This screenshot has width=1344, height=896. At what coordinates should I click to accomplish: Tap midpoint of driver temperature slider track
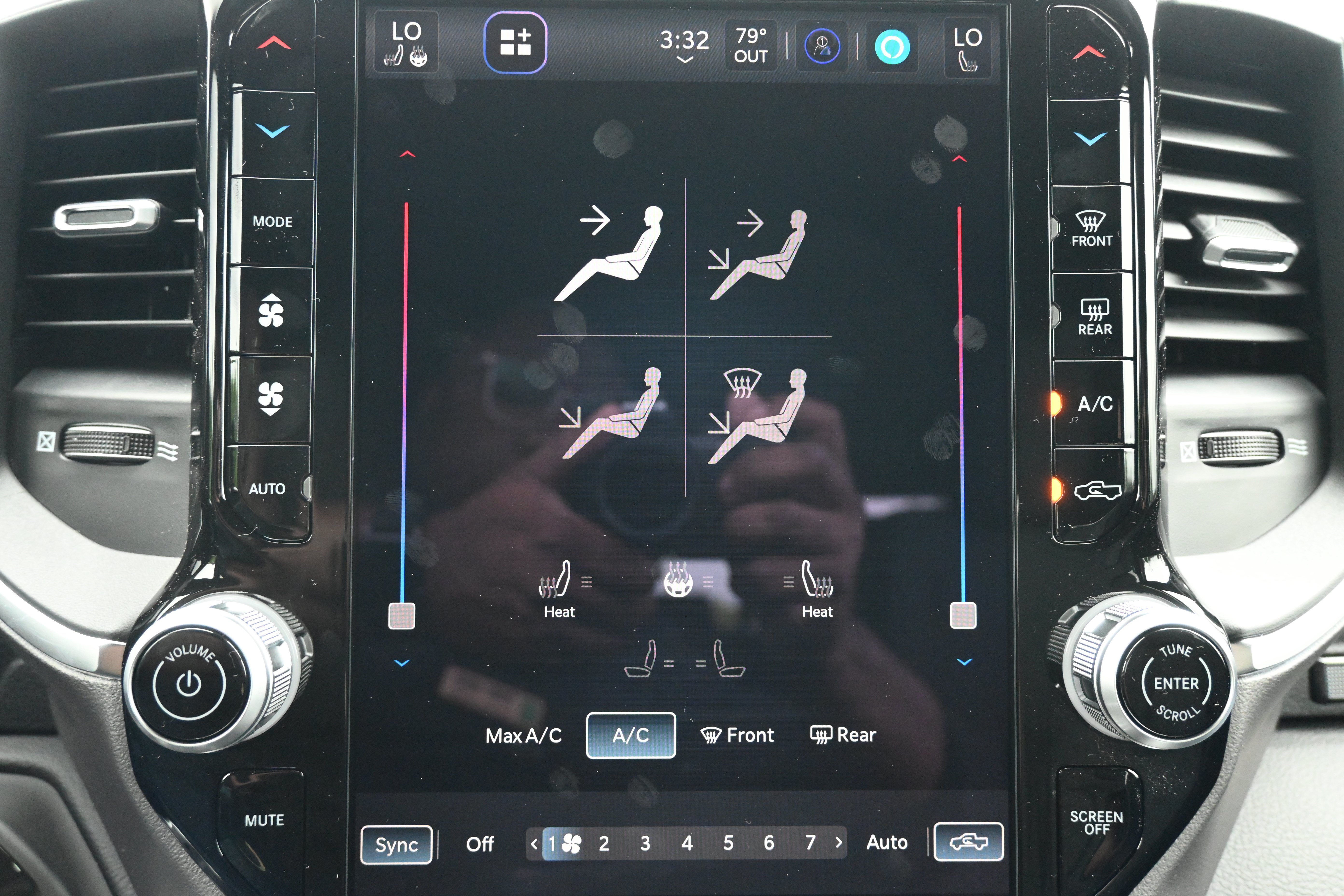(x=405, y=403)
